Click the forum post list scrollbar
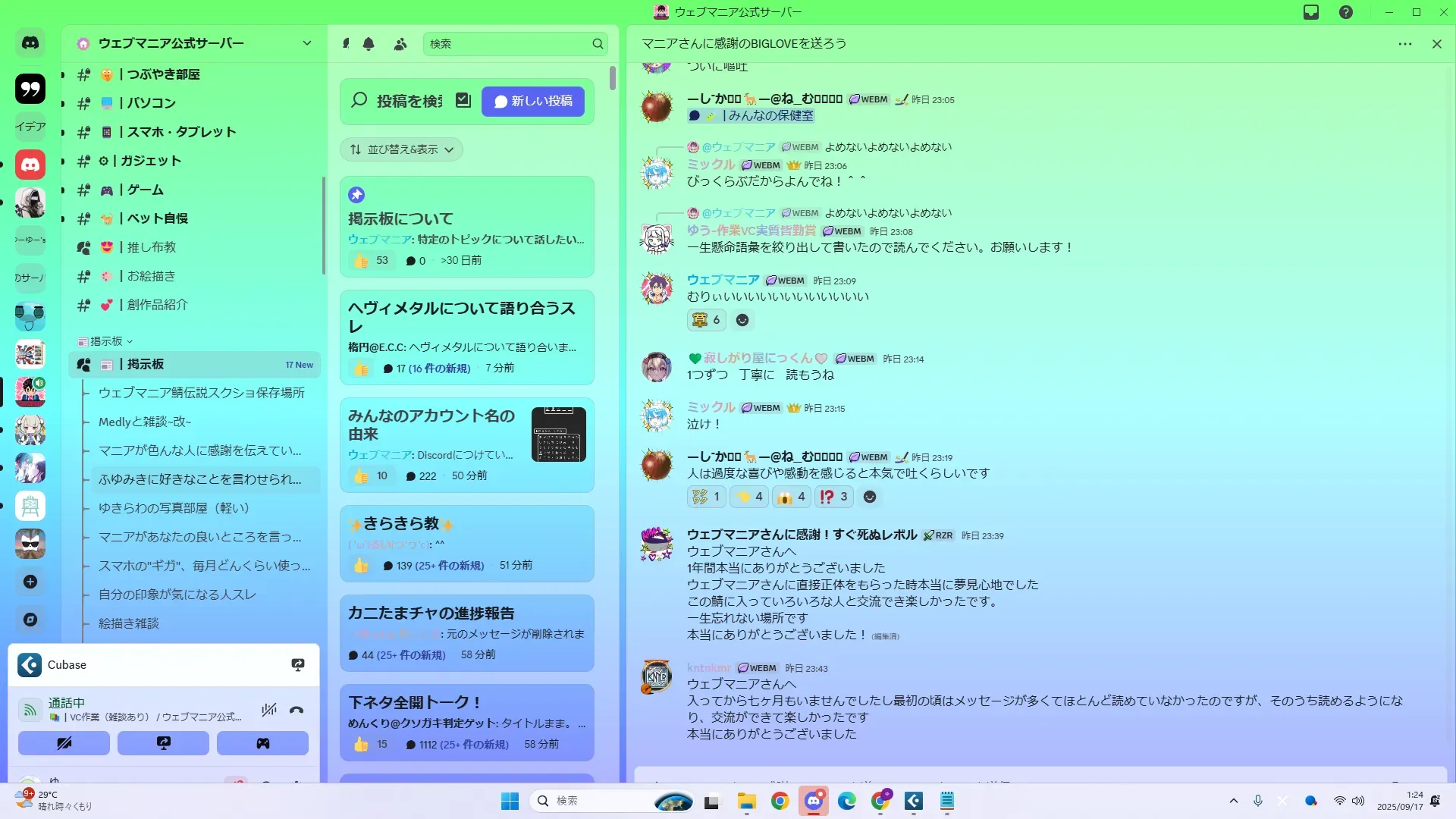Screen dimensions: 1456x819 click(x=613, y=77)
